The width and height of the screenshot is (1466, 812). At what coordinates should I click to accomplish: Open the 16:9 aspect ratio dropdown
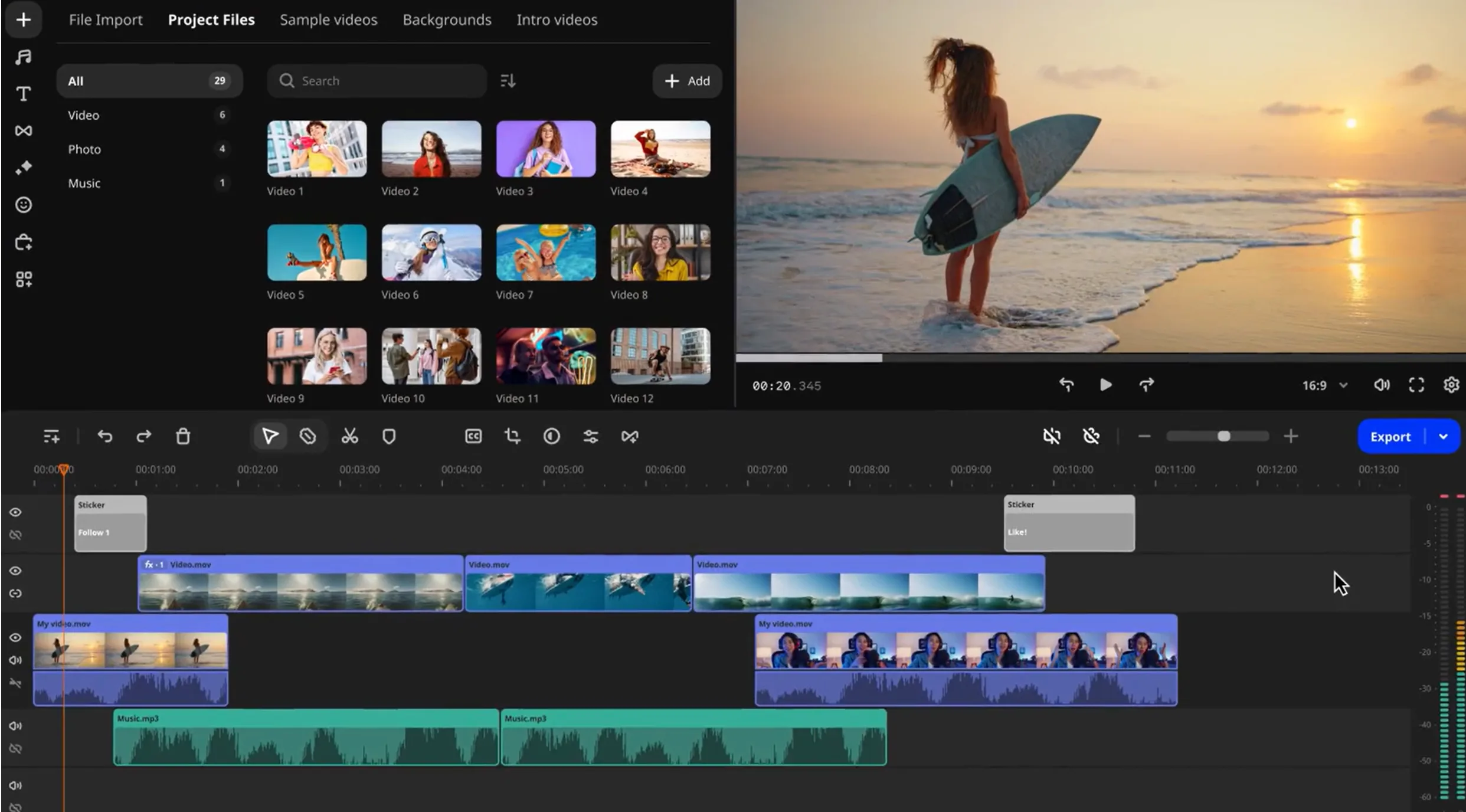(x=1324, y=385)
